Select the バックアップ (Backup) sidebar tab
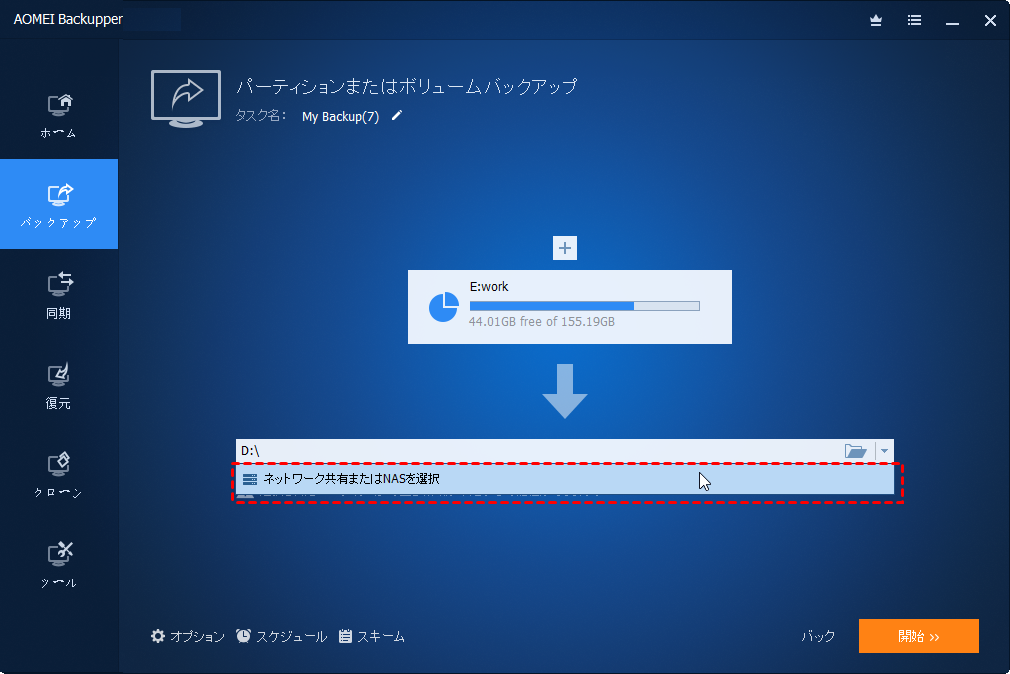 (x=59, y=204)
